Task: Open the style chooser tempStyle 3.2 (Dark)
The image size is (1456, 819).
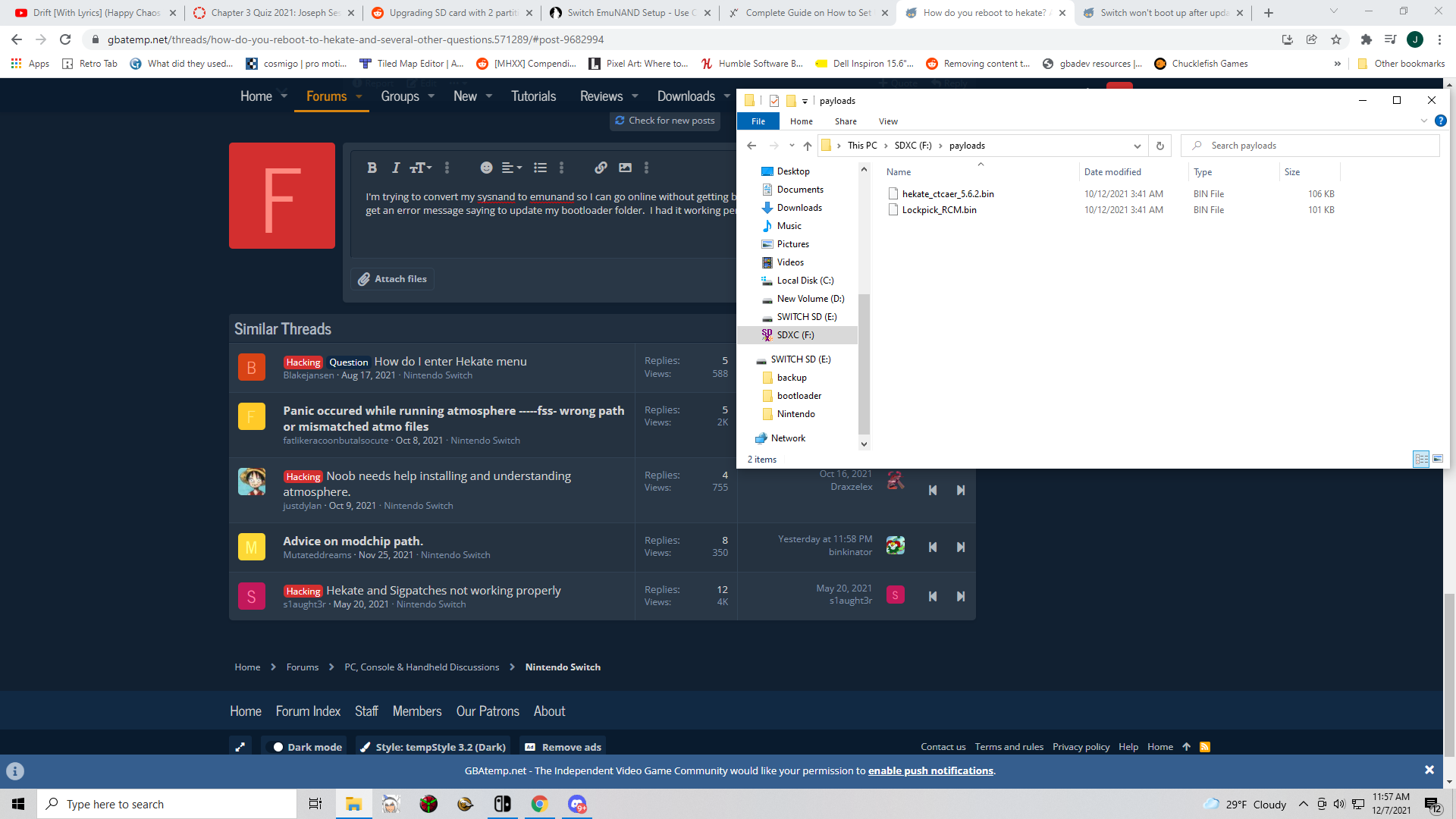Action: point(433,747)
